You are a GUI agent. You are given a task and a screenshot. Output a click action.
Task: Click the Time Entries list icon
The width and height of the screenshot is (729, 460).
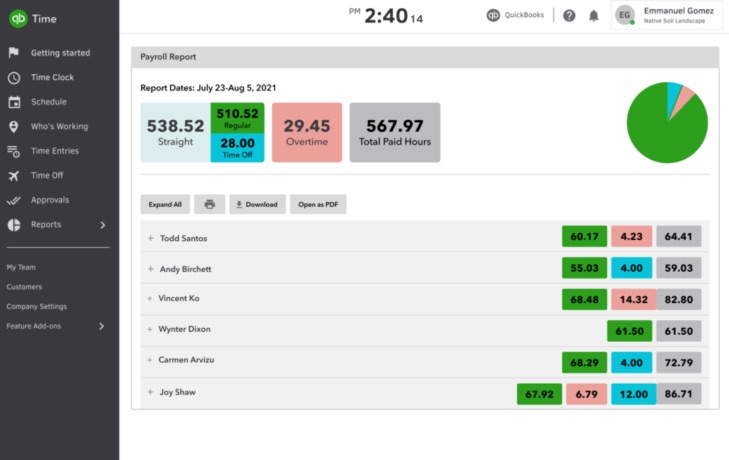[x=13, y=151]
